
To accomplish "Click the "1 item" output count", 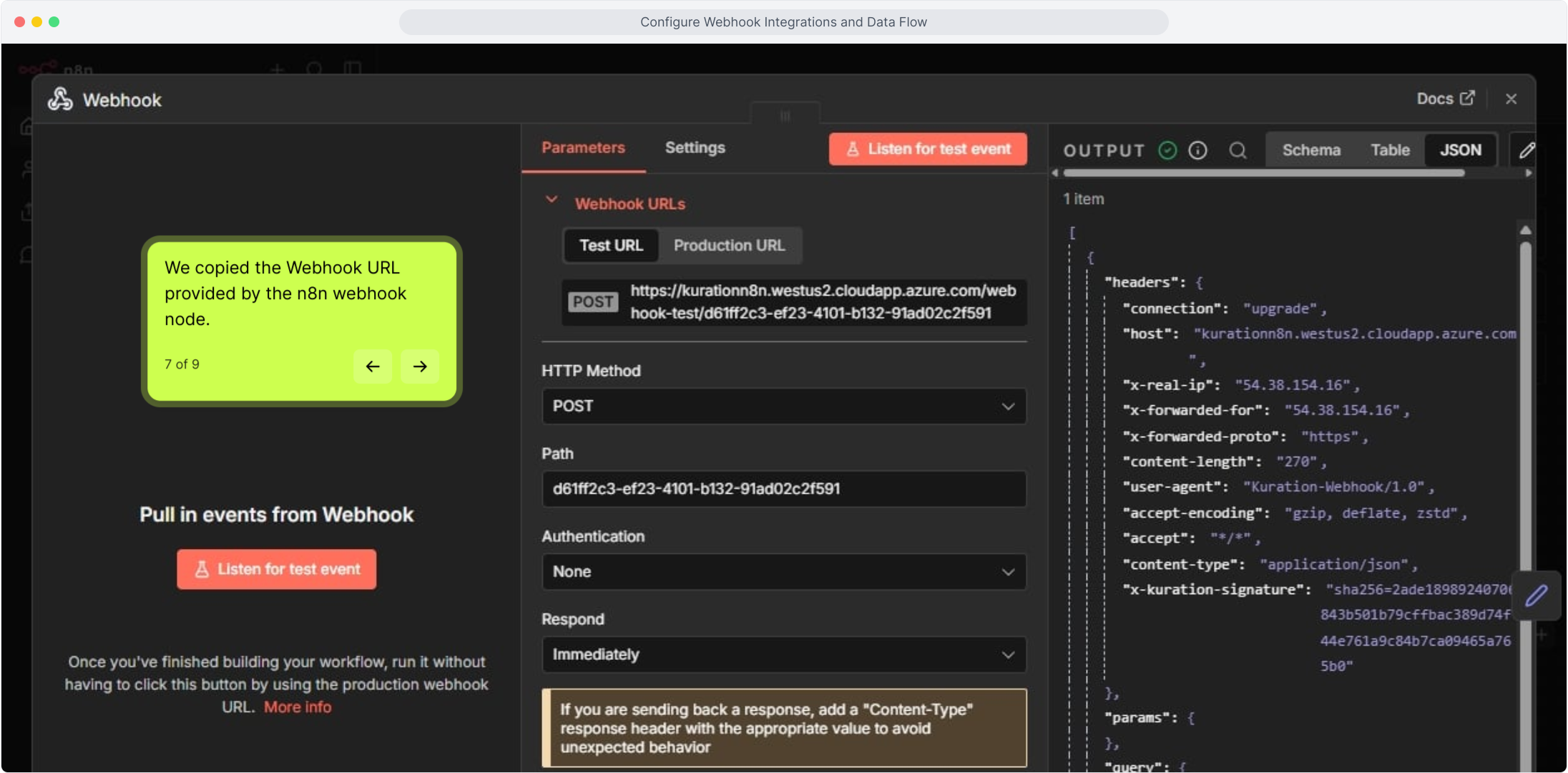I will (1083, 200).
